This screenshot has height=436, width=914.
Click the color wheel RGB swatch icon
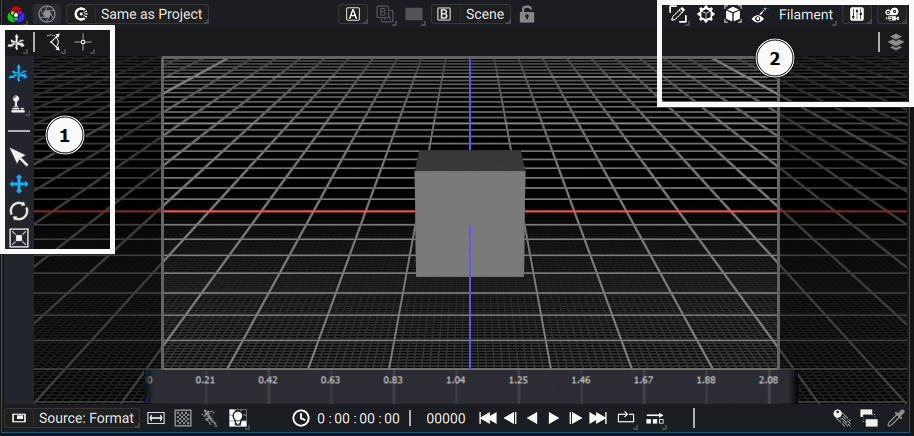pos(16,14)
